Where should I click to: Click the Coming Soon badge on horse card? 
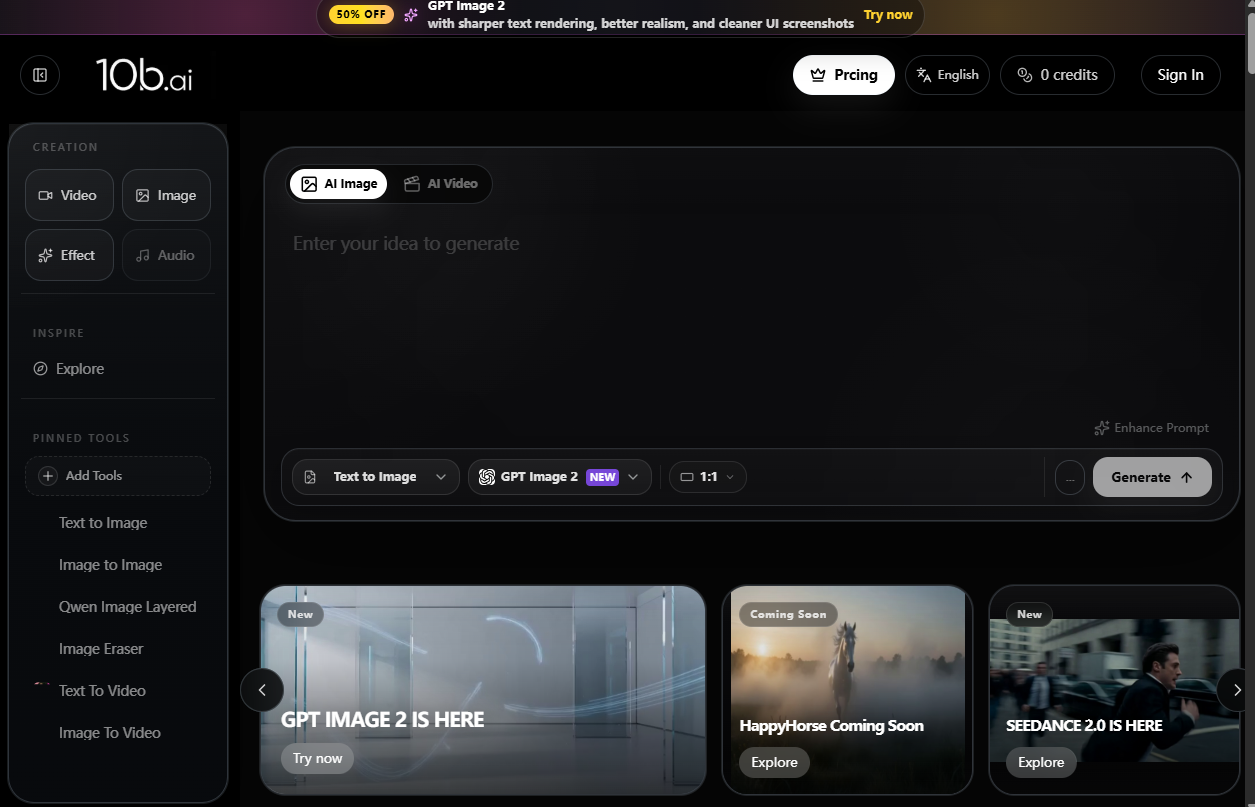[x=789, y=615]
